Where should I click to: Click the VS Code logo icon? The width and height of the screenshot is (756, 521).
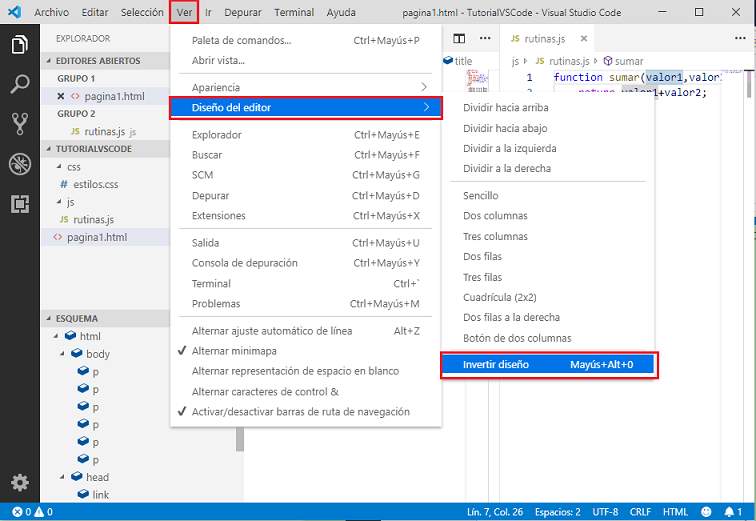(14, 12)
